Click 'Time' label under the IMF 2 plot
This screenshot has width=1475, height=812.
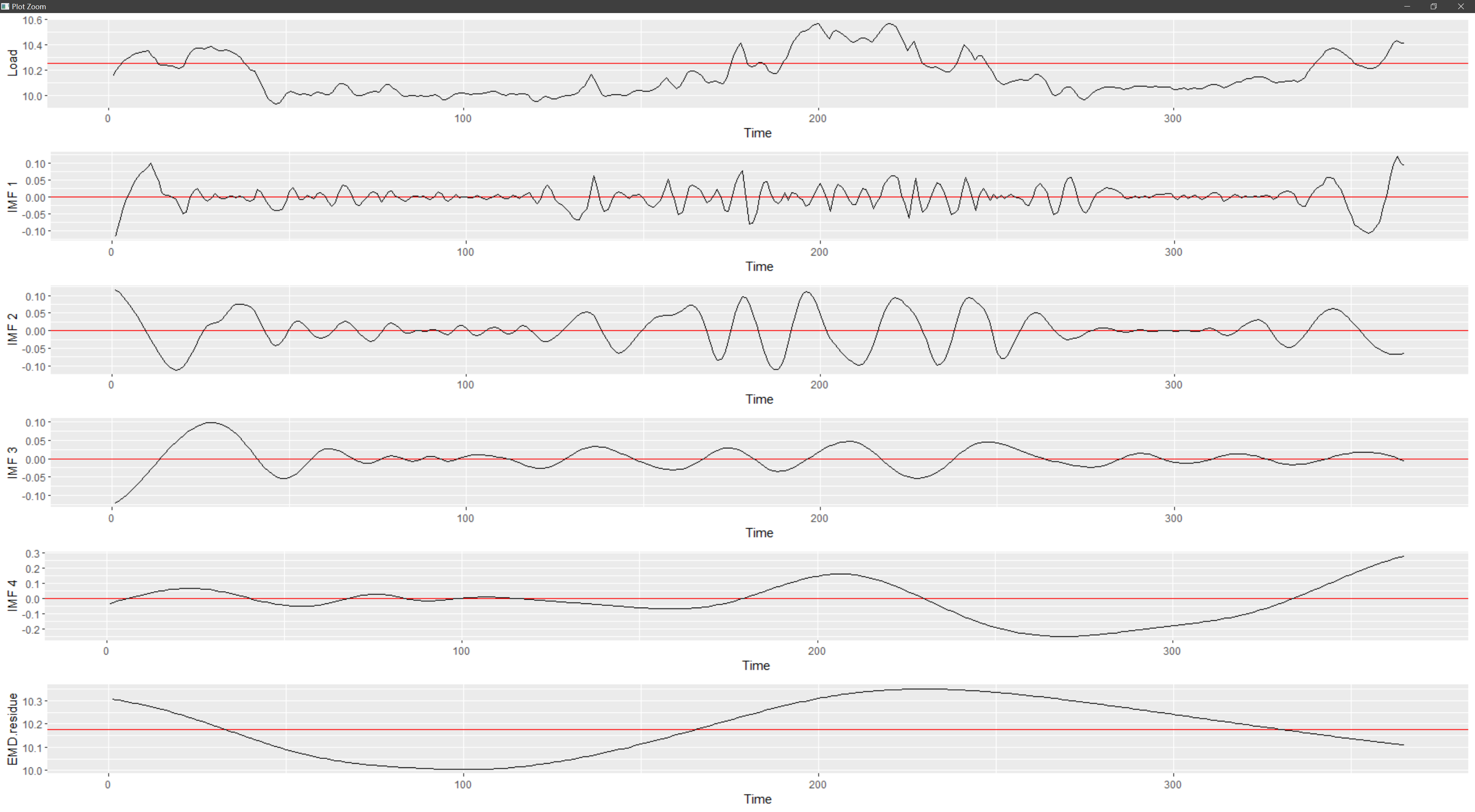(x=759, y=399)
